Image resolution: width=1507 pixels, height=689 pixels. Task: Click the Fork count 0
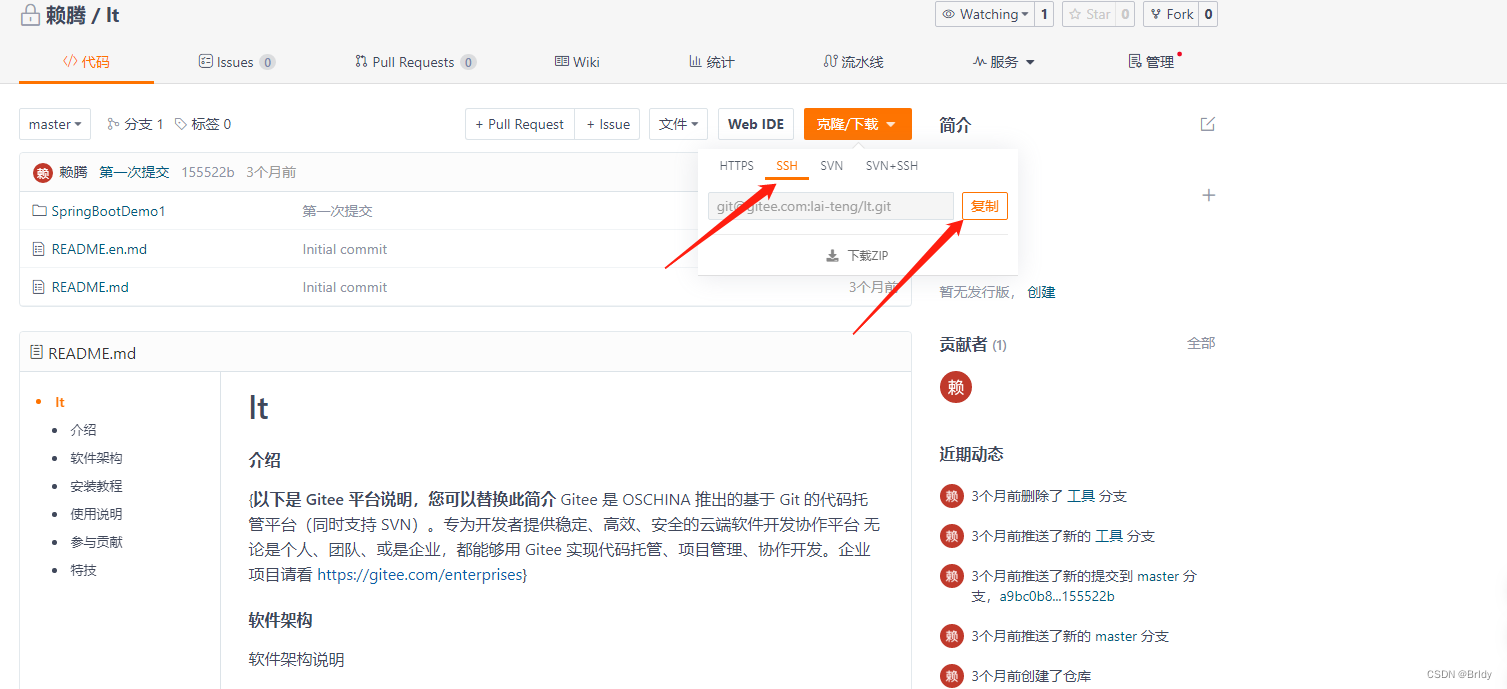[1208, 14]
